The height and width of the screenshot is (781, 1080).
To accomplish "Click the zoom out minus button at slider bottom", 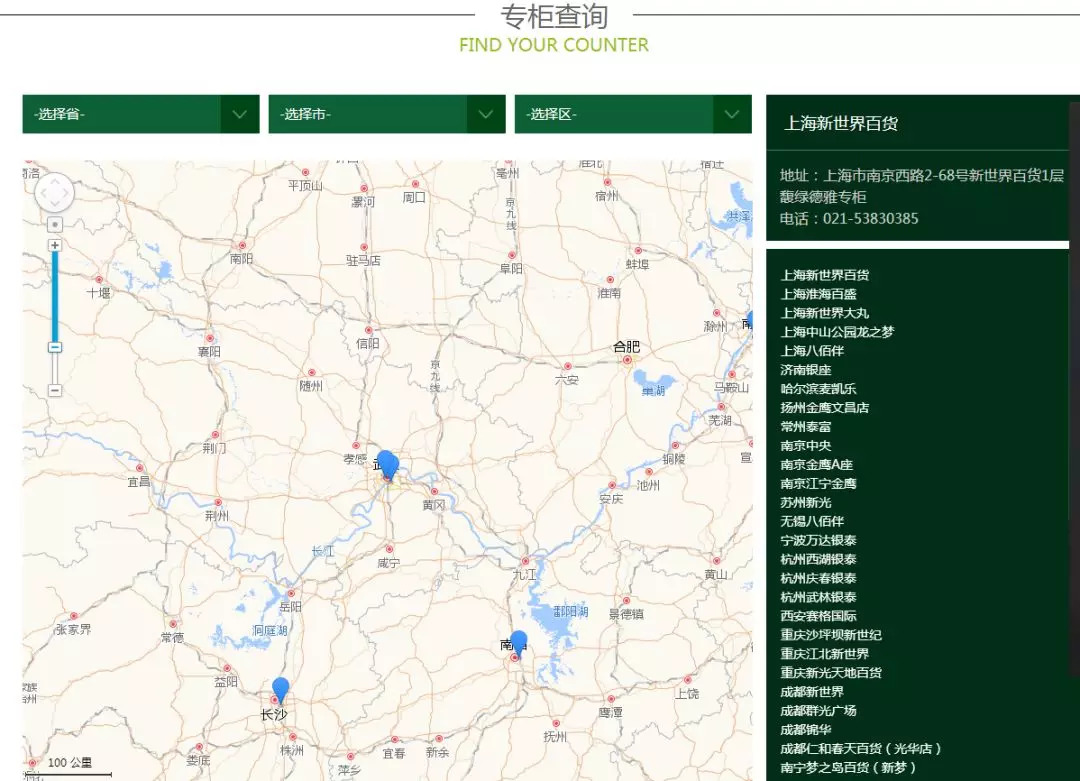I will point(55,390).
